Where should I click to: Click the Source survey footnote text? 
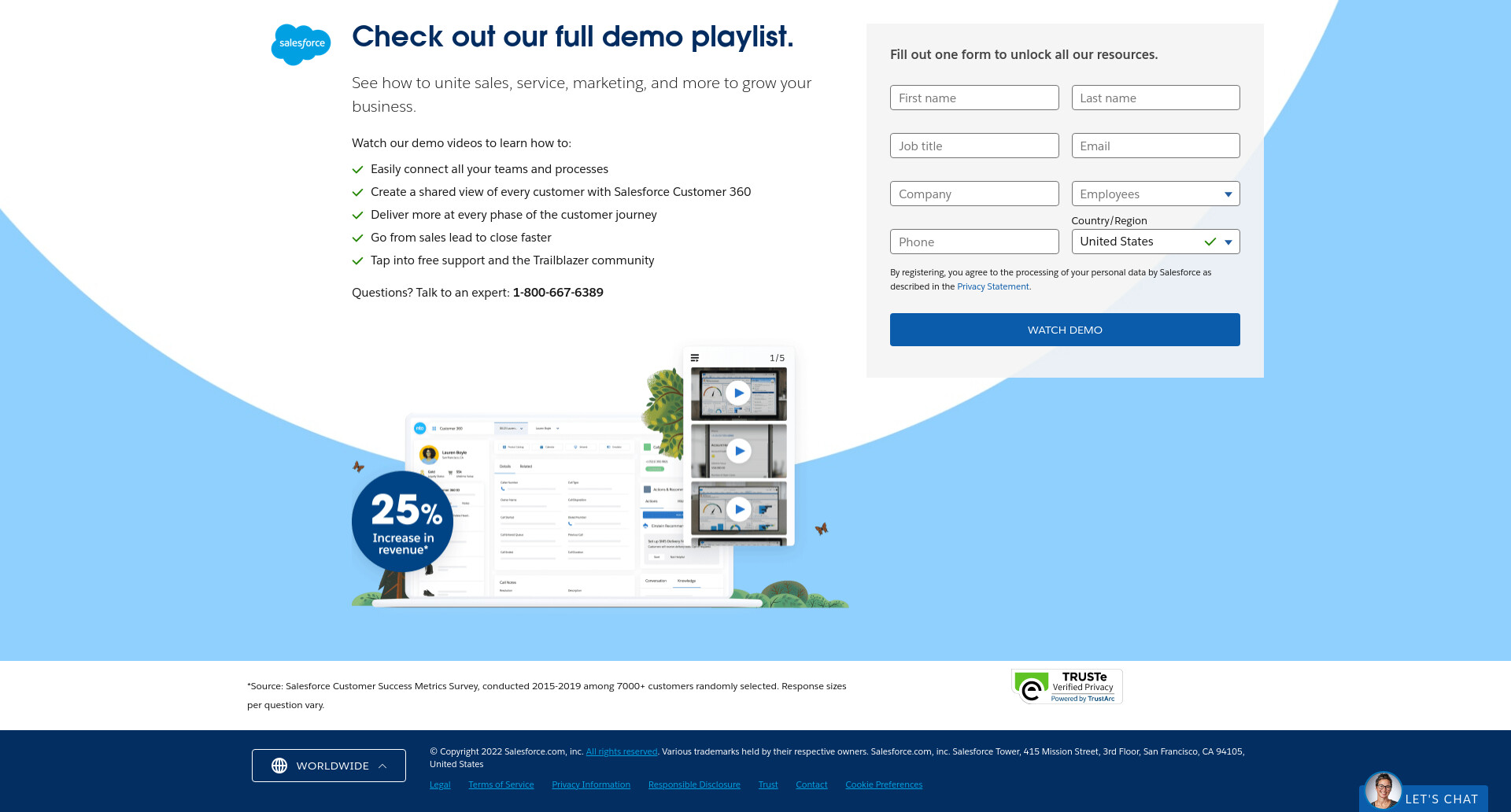547,696
